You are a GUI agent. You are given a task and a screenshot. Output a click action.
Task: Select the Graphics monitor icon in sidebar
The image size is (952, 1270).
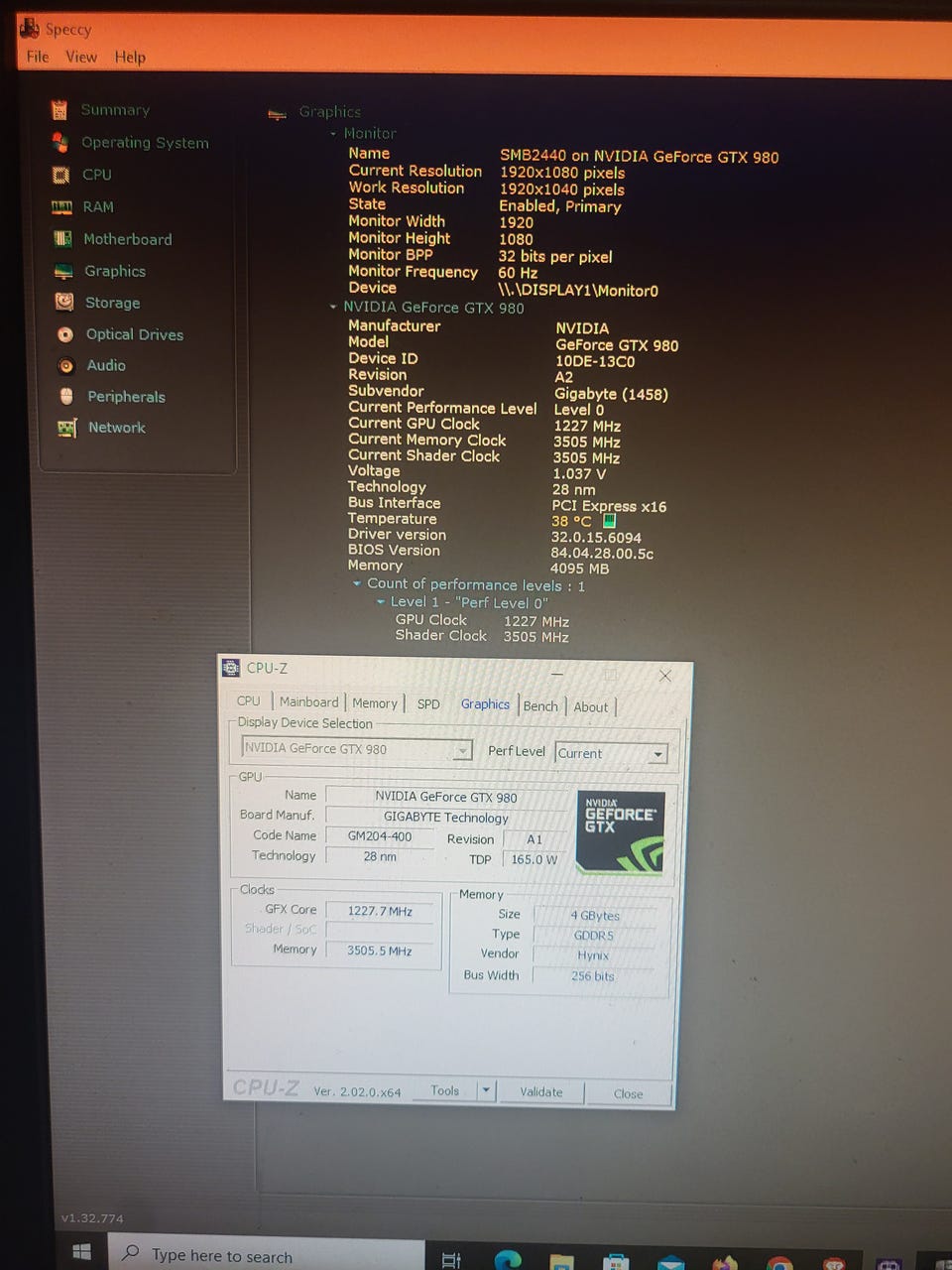tap(63, 271)
